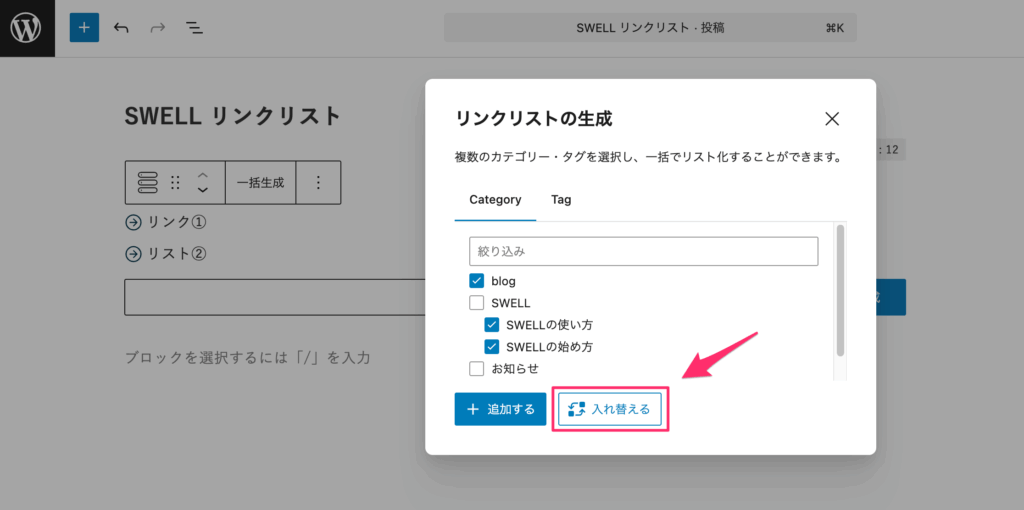Click the 追加する button
Image resolution: width=1024 pixels, height=510 pixels.
[500, 409]
